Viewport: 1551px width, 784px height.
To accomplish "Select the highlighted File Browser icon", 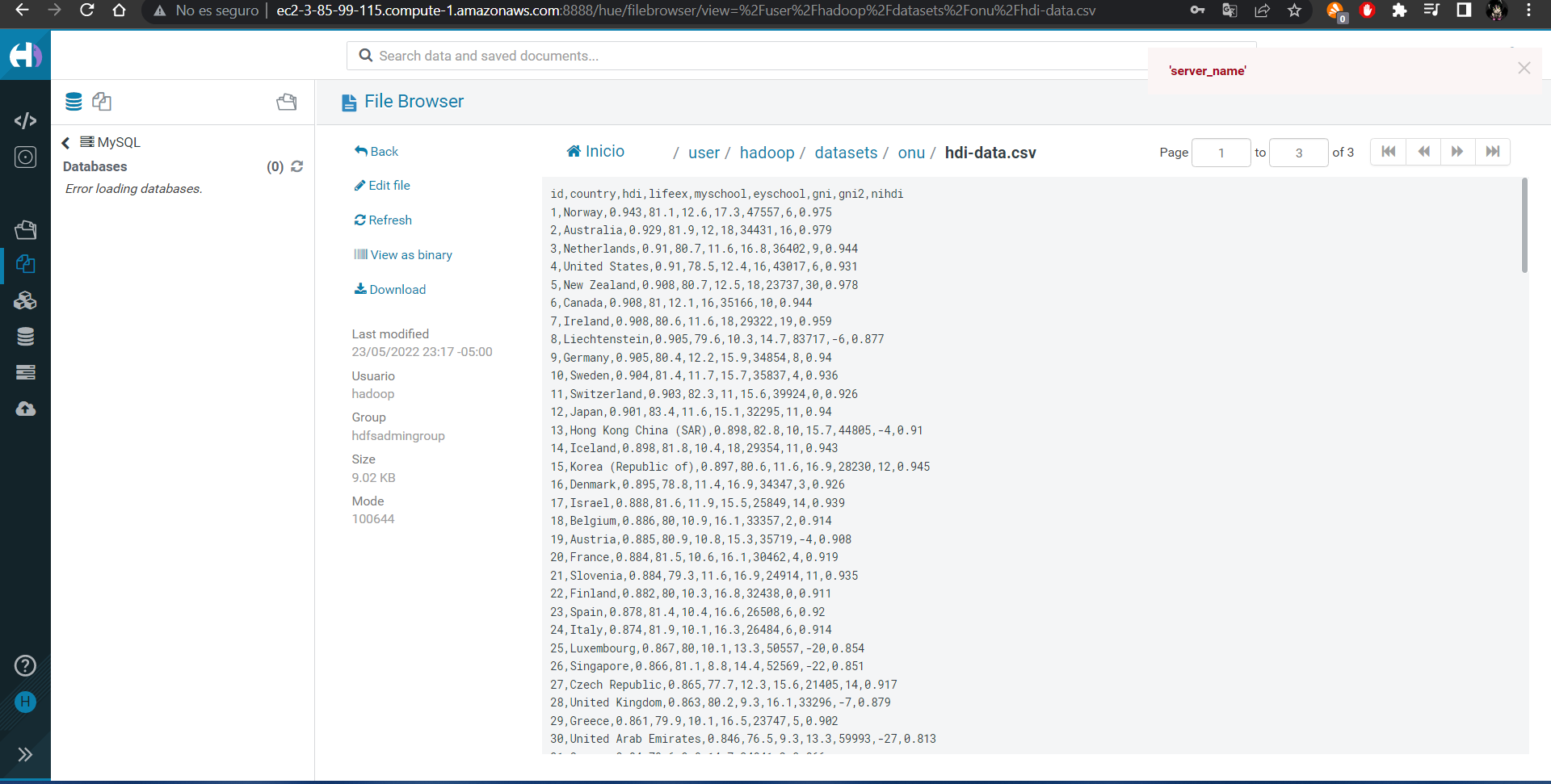I will pos(25,264).
